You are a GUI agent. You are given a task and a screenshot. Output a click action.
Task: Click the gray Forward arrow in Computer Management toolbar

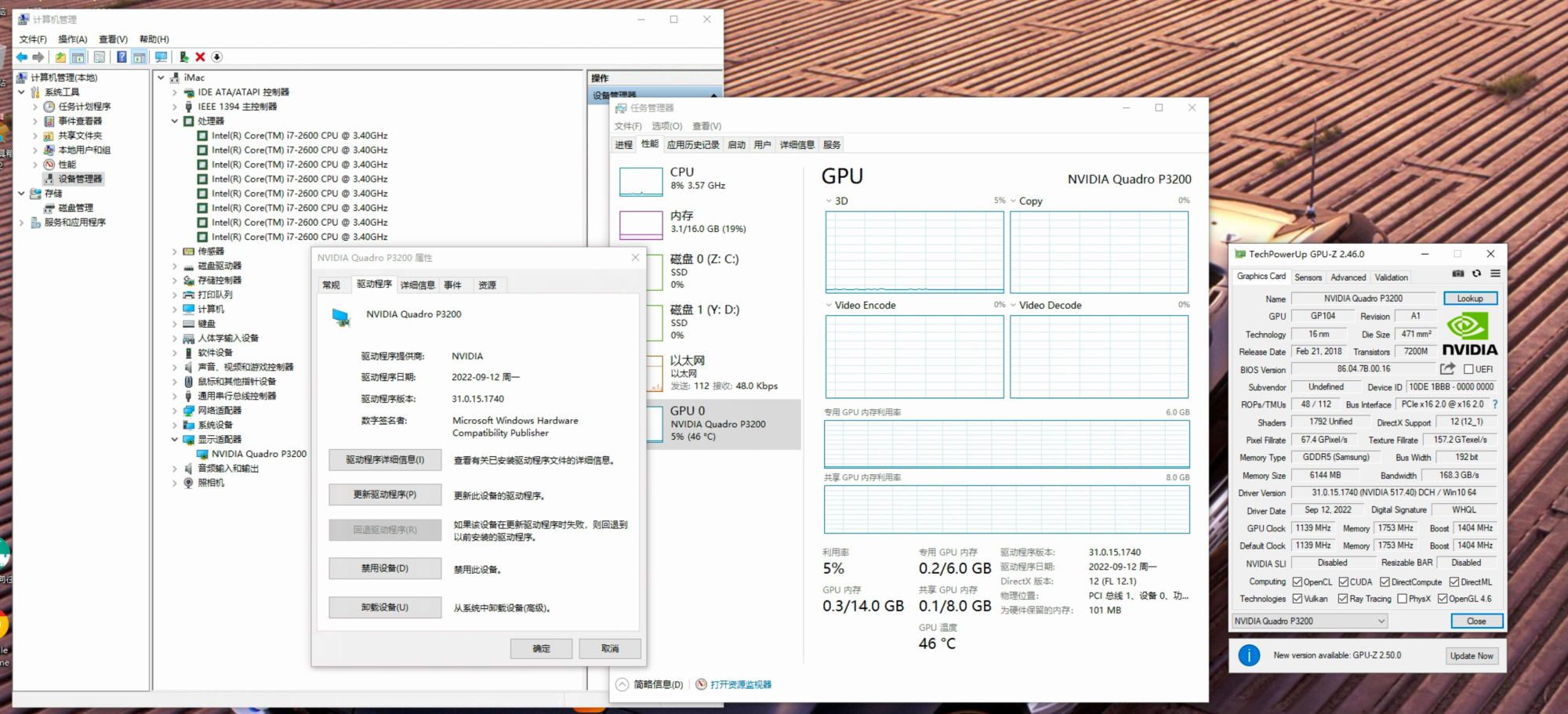[x=38, y=57]
